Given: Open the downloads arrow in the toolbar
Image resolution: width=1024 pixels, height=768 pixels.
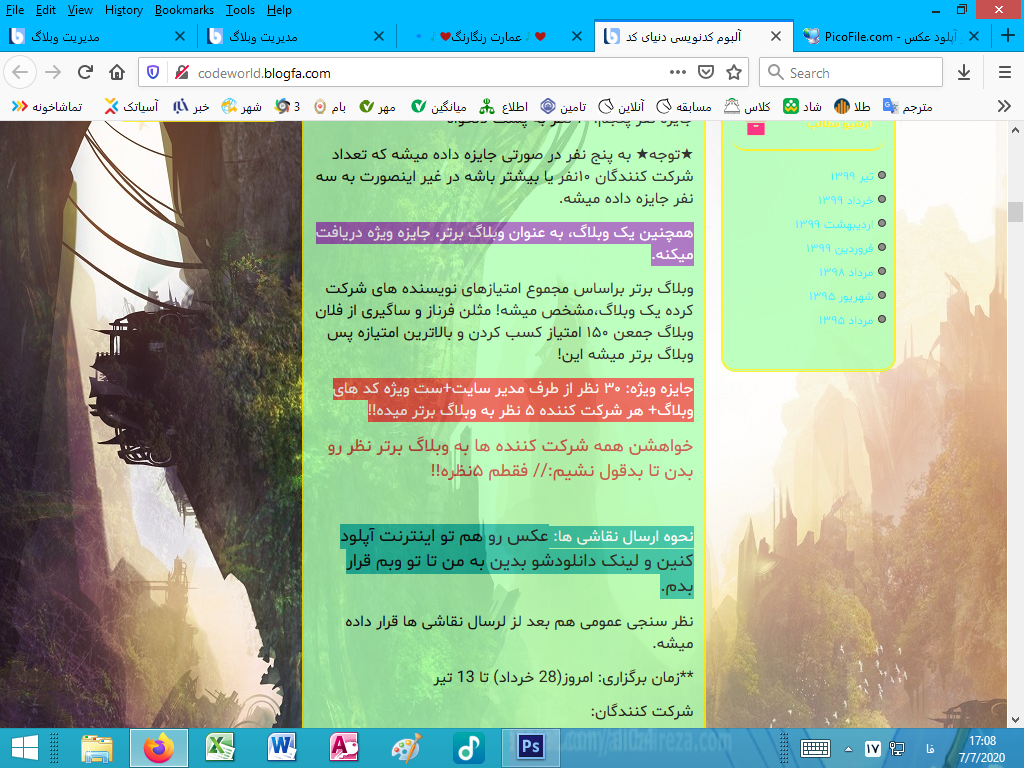Looking at the screenshot, I should point(964,73).
